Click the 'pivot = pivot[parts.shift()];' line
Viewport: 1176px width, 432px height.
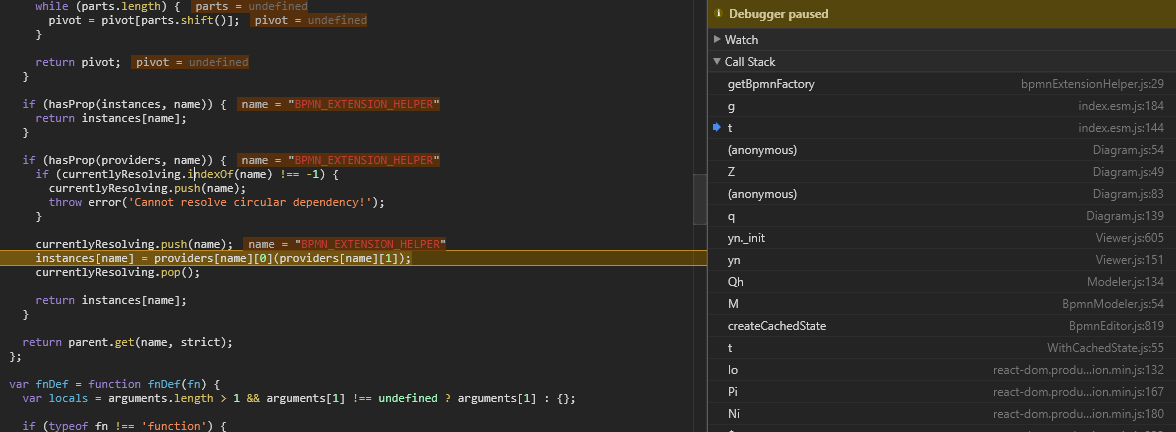pos(145,20)
